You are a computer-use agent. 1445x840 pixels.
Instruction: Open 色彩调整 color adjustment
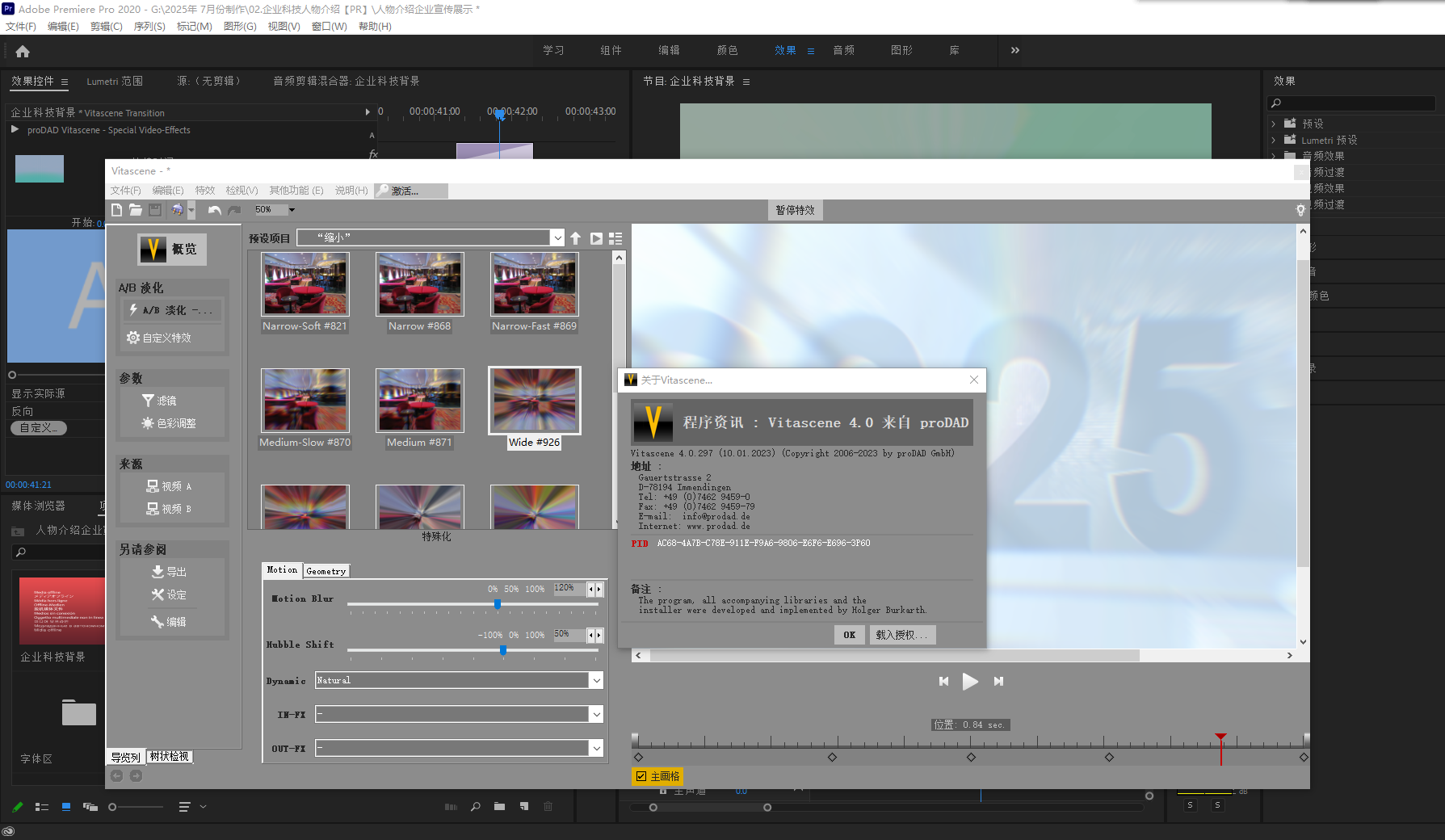169,423
